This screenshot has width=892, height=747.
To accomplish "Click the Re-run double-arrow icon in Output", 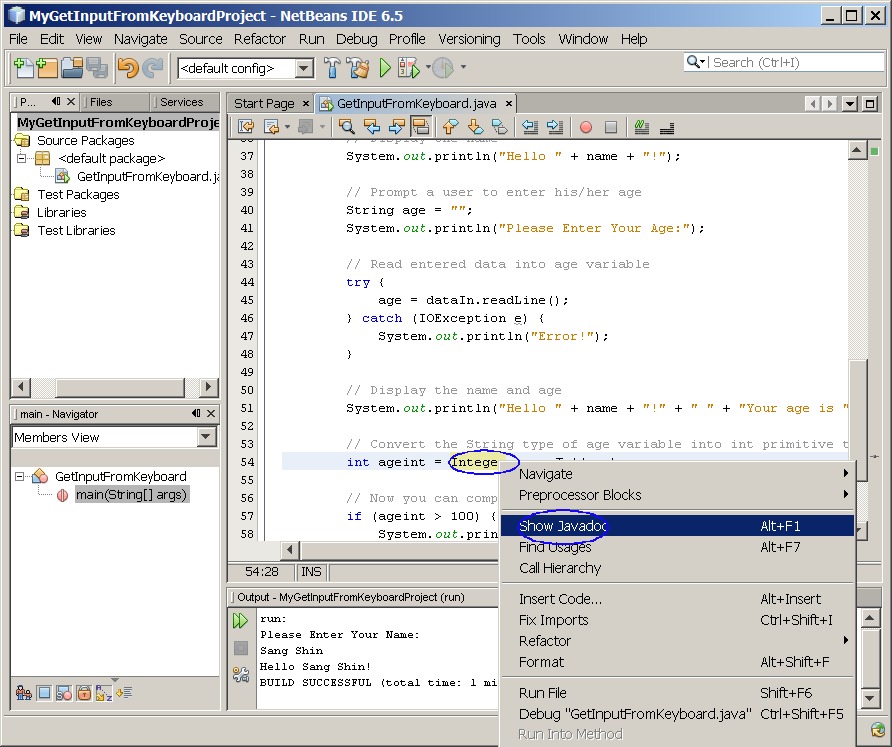I will pos(241,620).
